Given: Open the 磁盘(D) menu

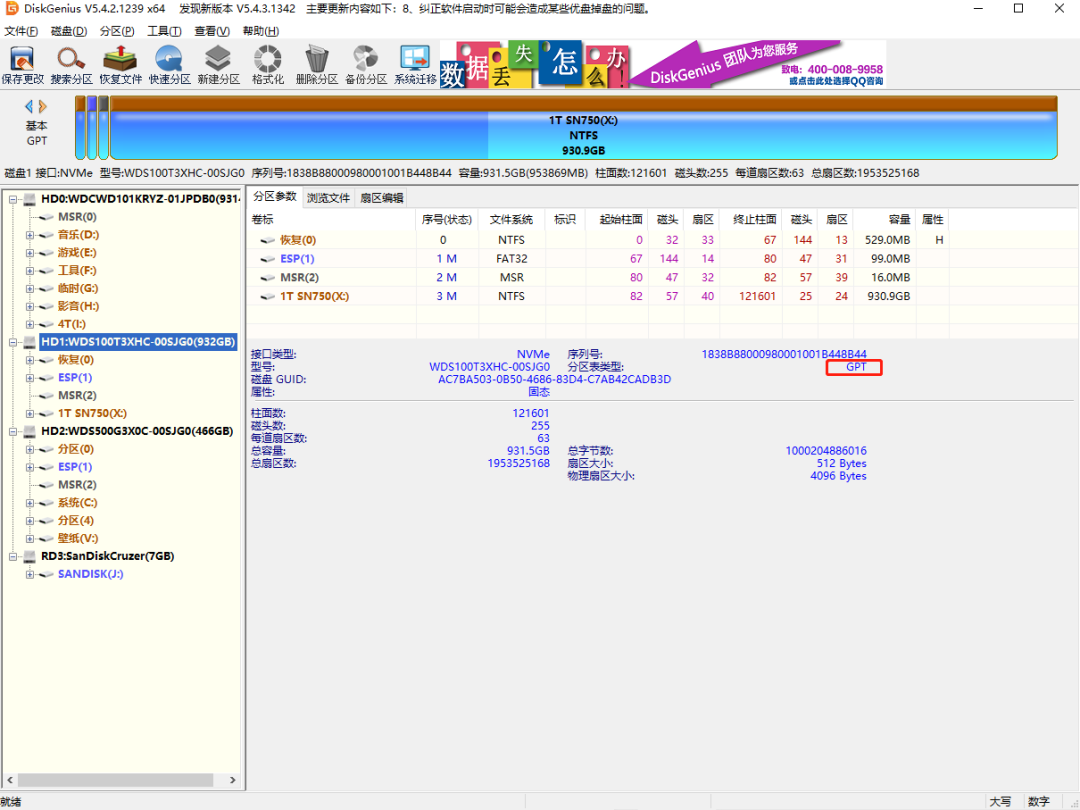Looking at the screenshot, I should [x=69, y=31].
